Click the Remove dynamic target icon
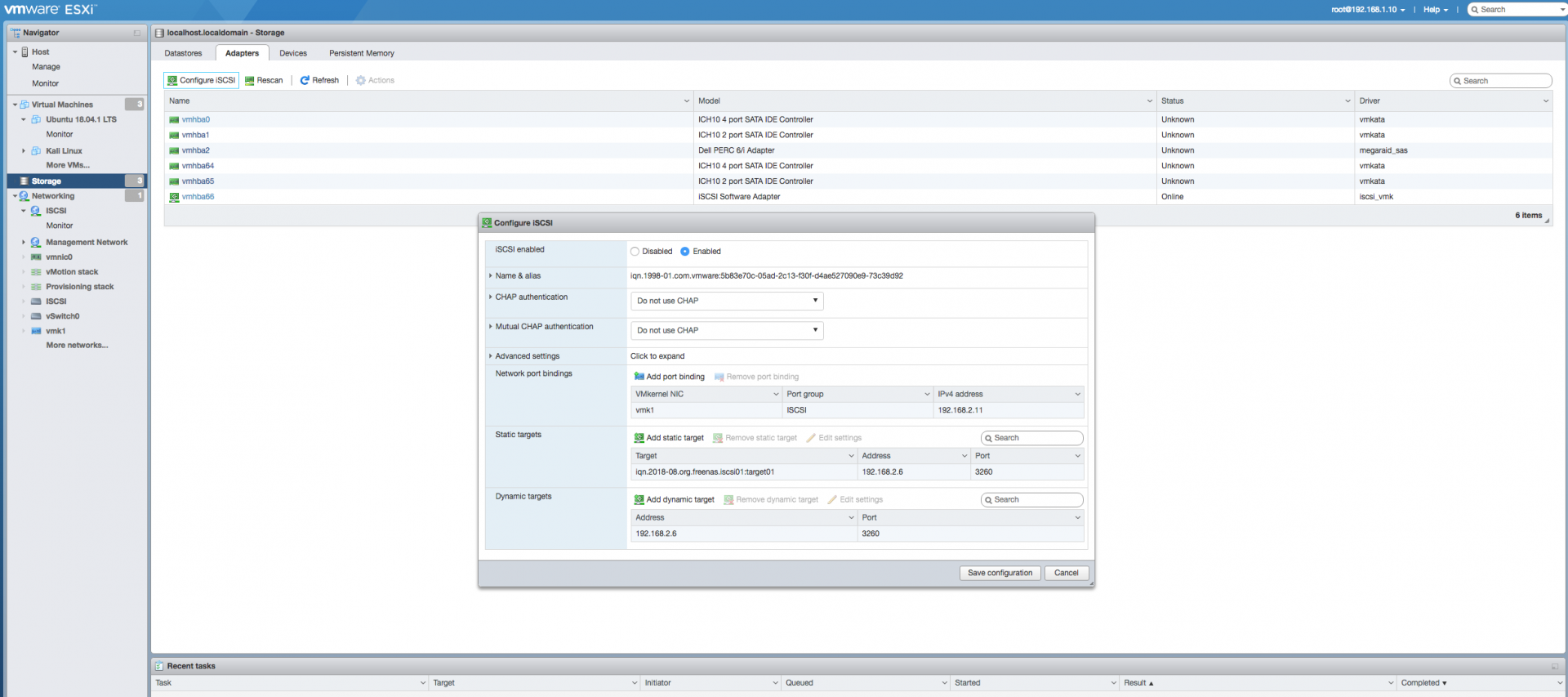The image size is (1568, 697). (728, 499)
